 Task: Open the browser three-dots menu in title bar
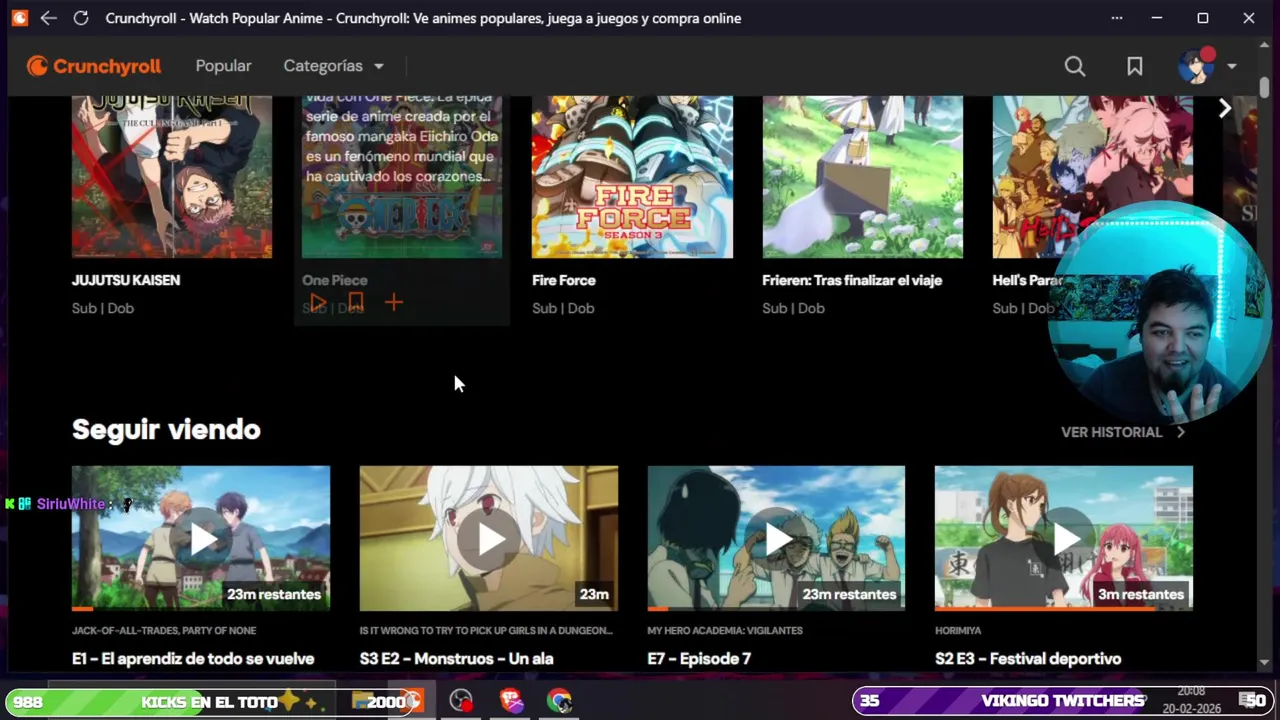[1117, 18]
